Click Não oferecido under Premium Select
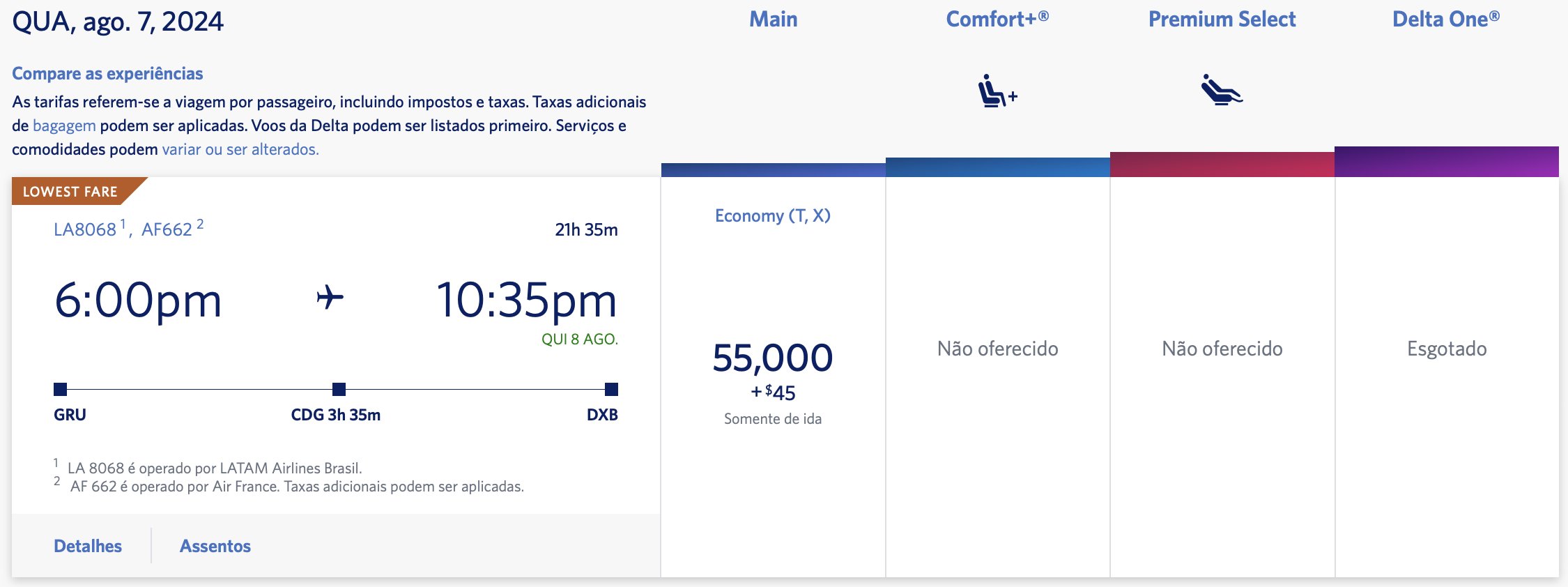Viewport: 1568px width, 587px height. pyautogui.click(x=1222, y=349)
